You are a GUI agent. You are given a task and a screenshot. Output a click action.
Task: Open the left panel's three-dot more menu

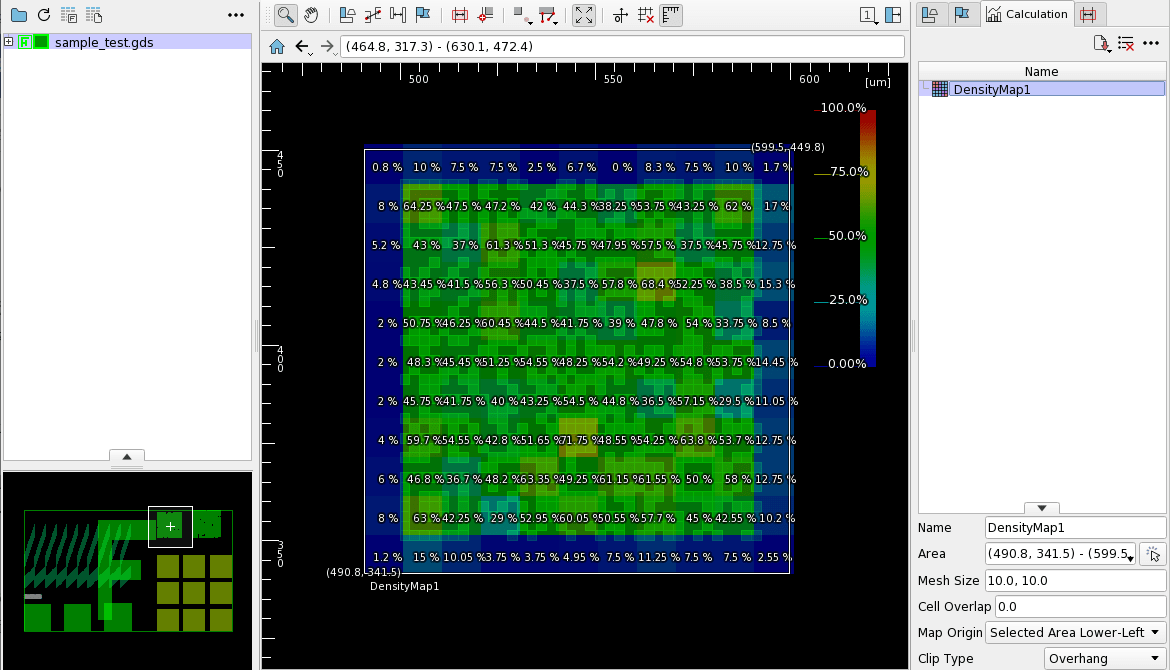(236, 15)
